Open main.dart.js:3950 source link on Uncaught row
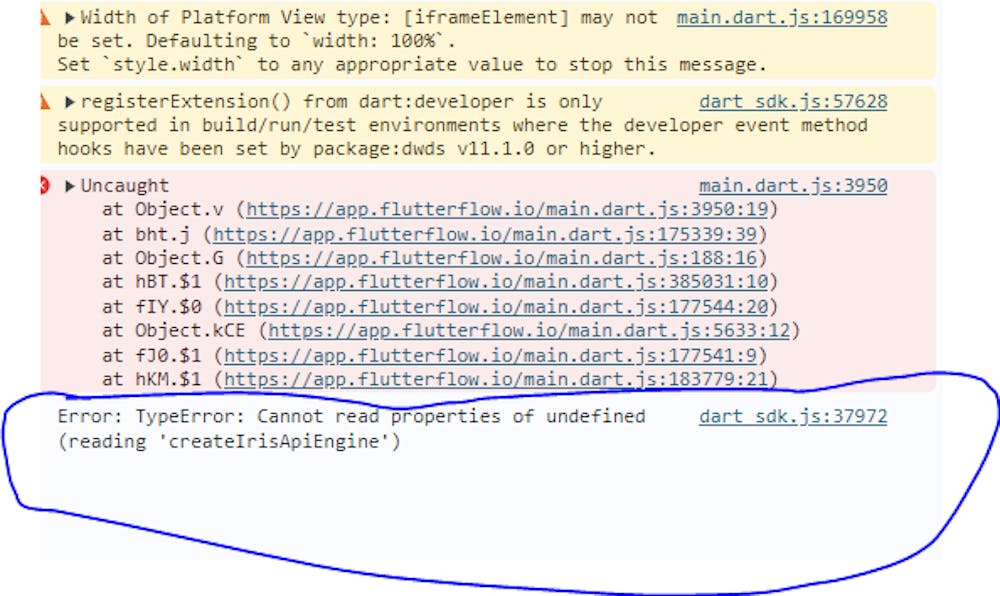Image resolution: width=1000 pixels, height=596 pixels. (x=793, y=185)
